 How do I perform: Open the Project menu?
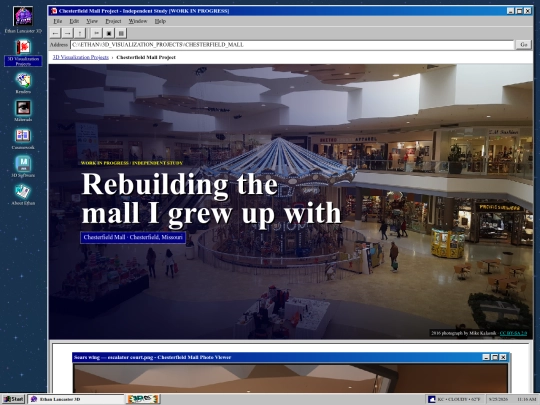coord(113,21)
